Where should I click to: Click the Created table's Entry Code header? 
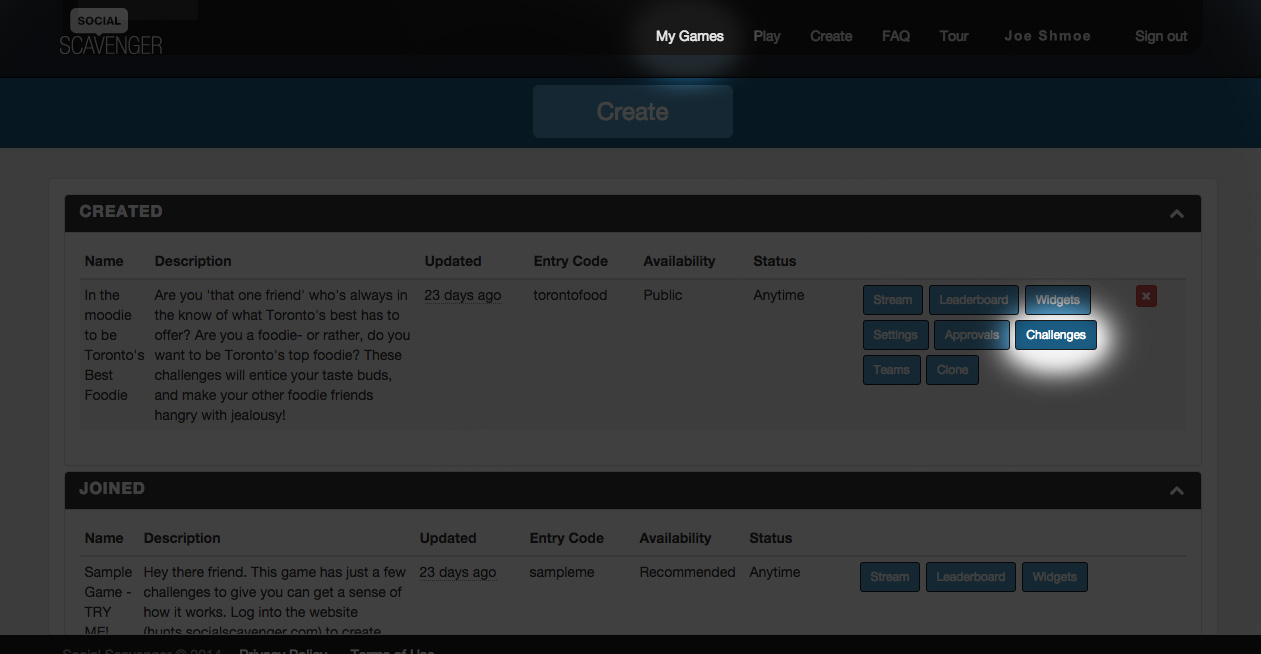click(x=571, y=261)
